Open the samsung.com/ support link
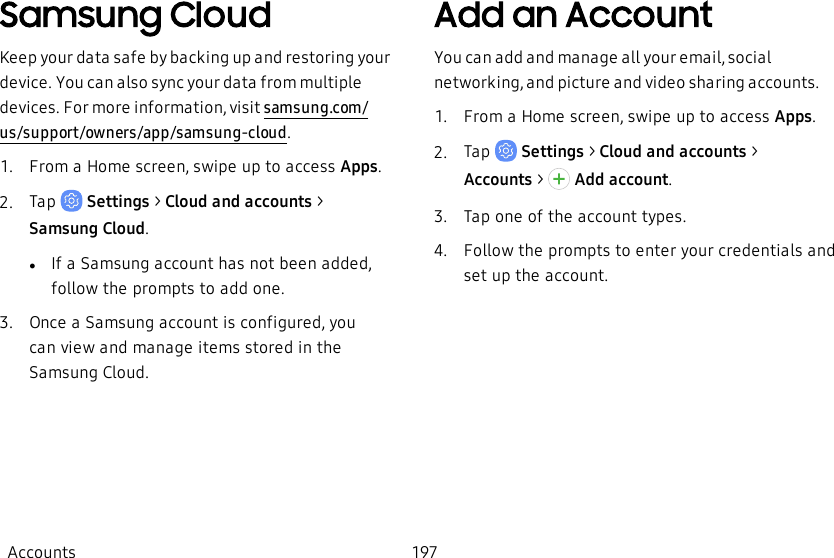 pos(315,108)
